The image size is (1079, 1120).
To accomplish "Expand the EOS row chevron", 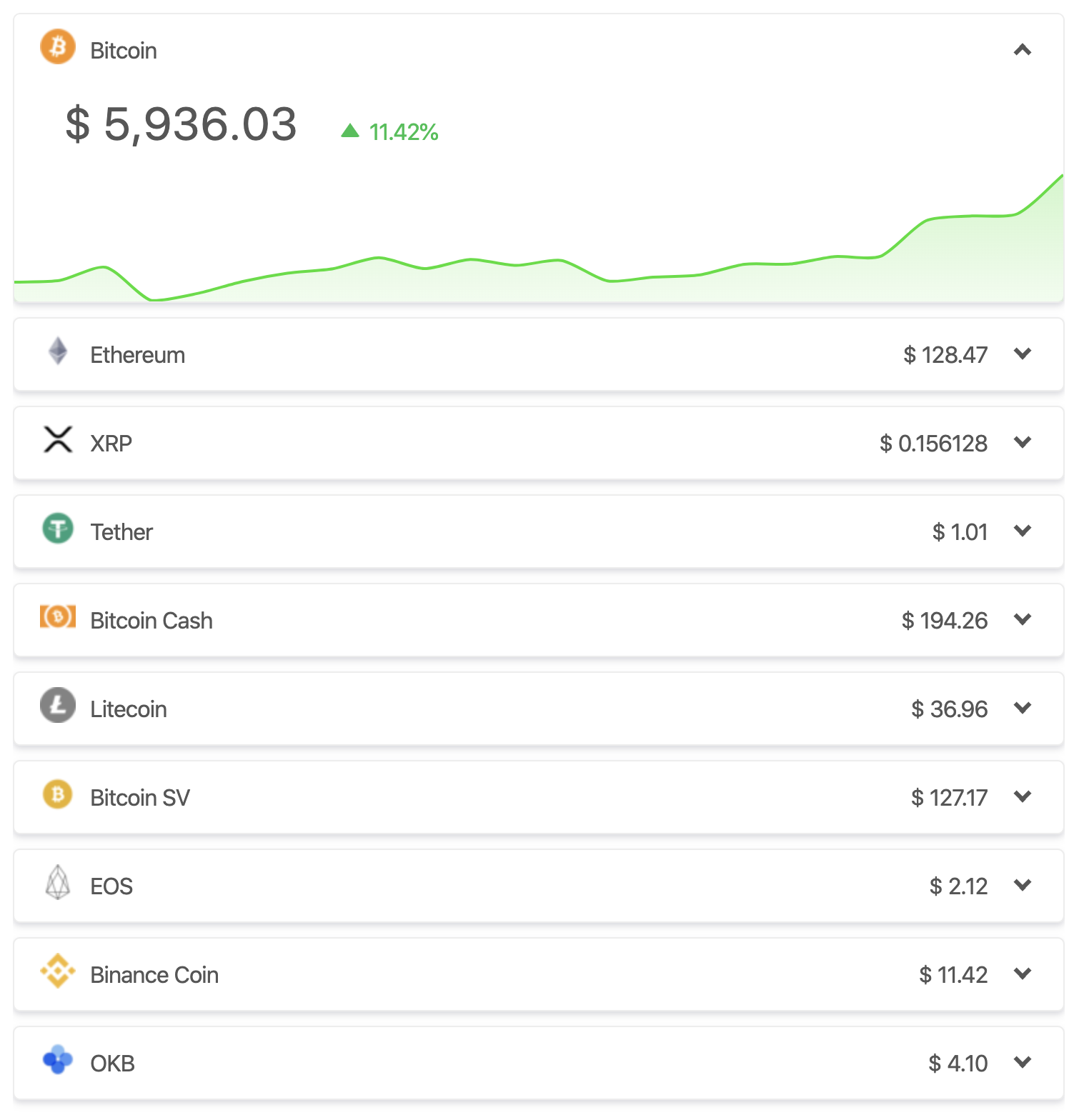I will [x=1023, y=885].
